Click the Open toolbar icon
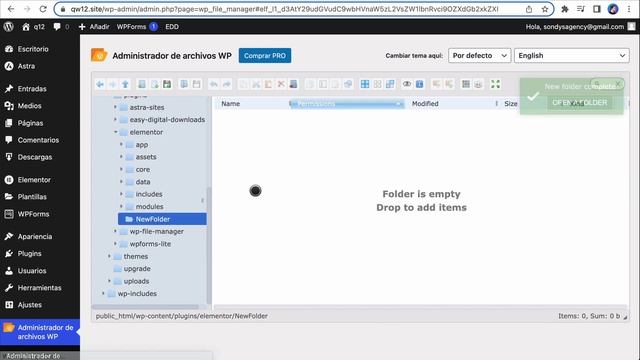 (x=184, y=84)
